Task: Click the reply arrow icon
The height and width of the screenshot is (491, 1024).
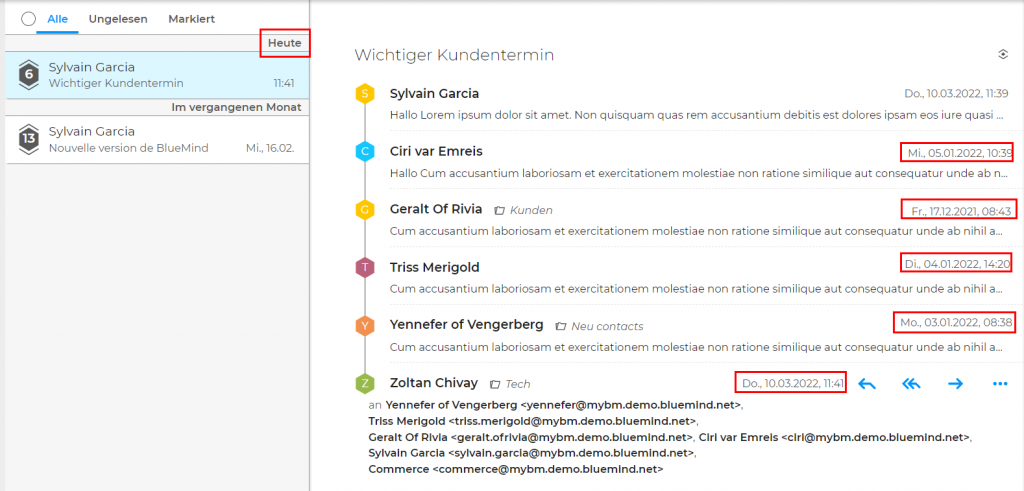Action: pyautogui.click(x=867, y=384)
